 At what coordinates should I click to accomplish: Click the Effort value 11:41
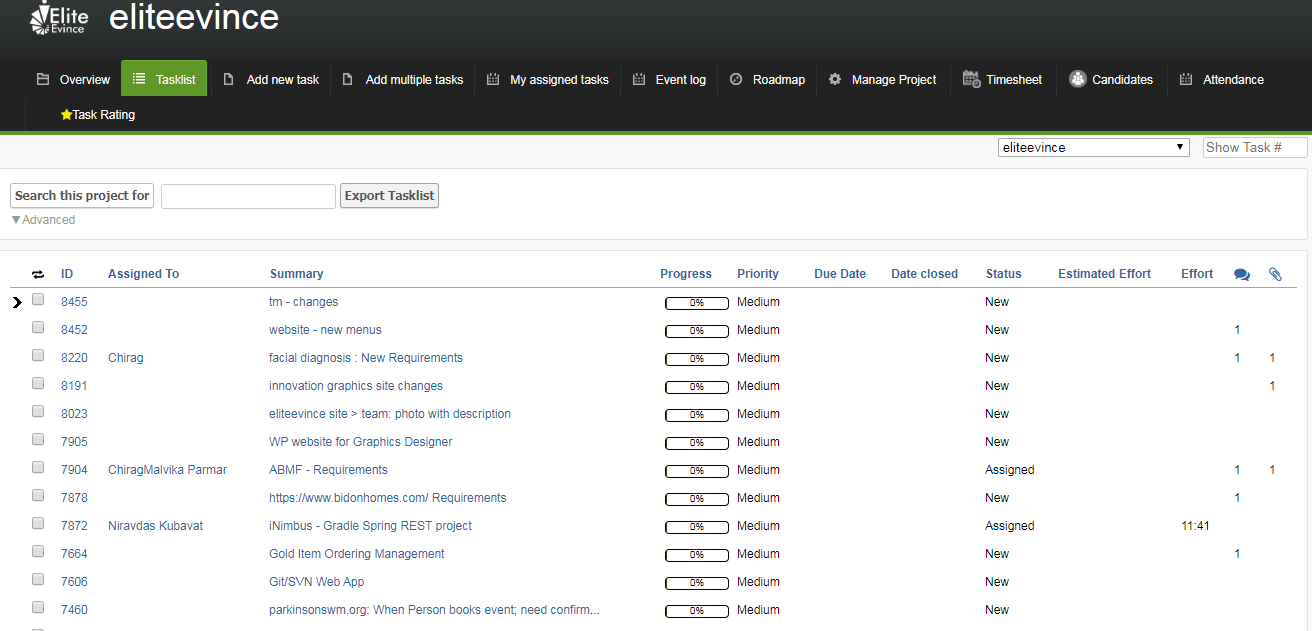pos(1196,526)
